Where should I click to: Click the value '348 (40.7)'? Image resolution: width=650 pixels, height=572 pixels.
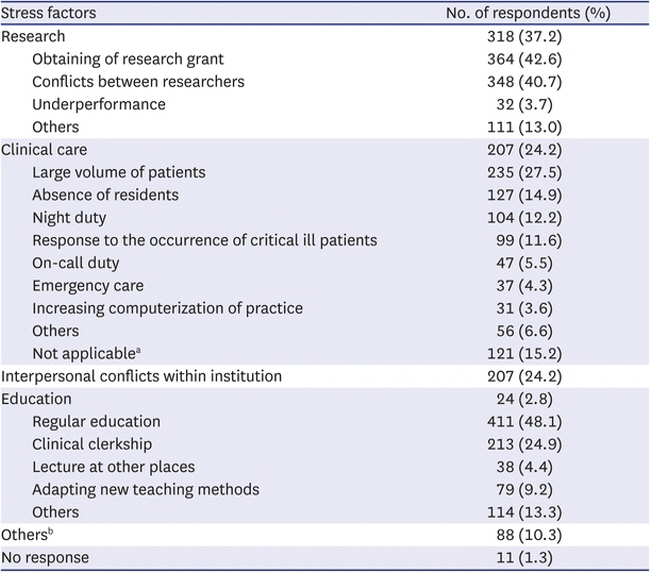click(x=524, y=82)
